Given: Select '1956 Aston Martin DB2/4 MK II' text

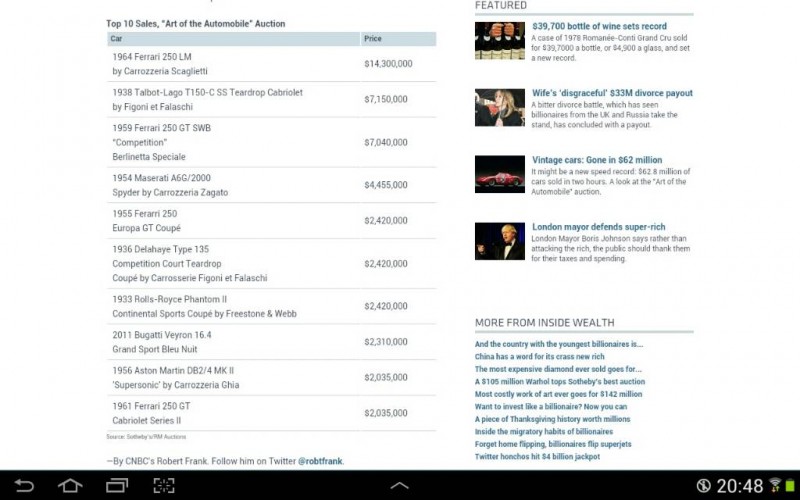Looking at the screenshot, I should click(x=173, y=370).
